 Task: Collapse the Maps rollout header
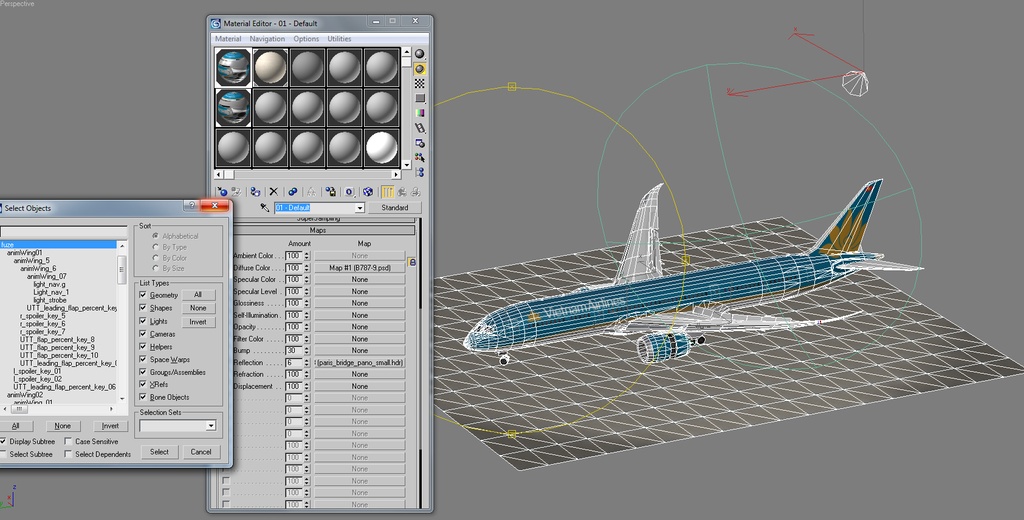point(317,230)
